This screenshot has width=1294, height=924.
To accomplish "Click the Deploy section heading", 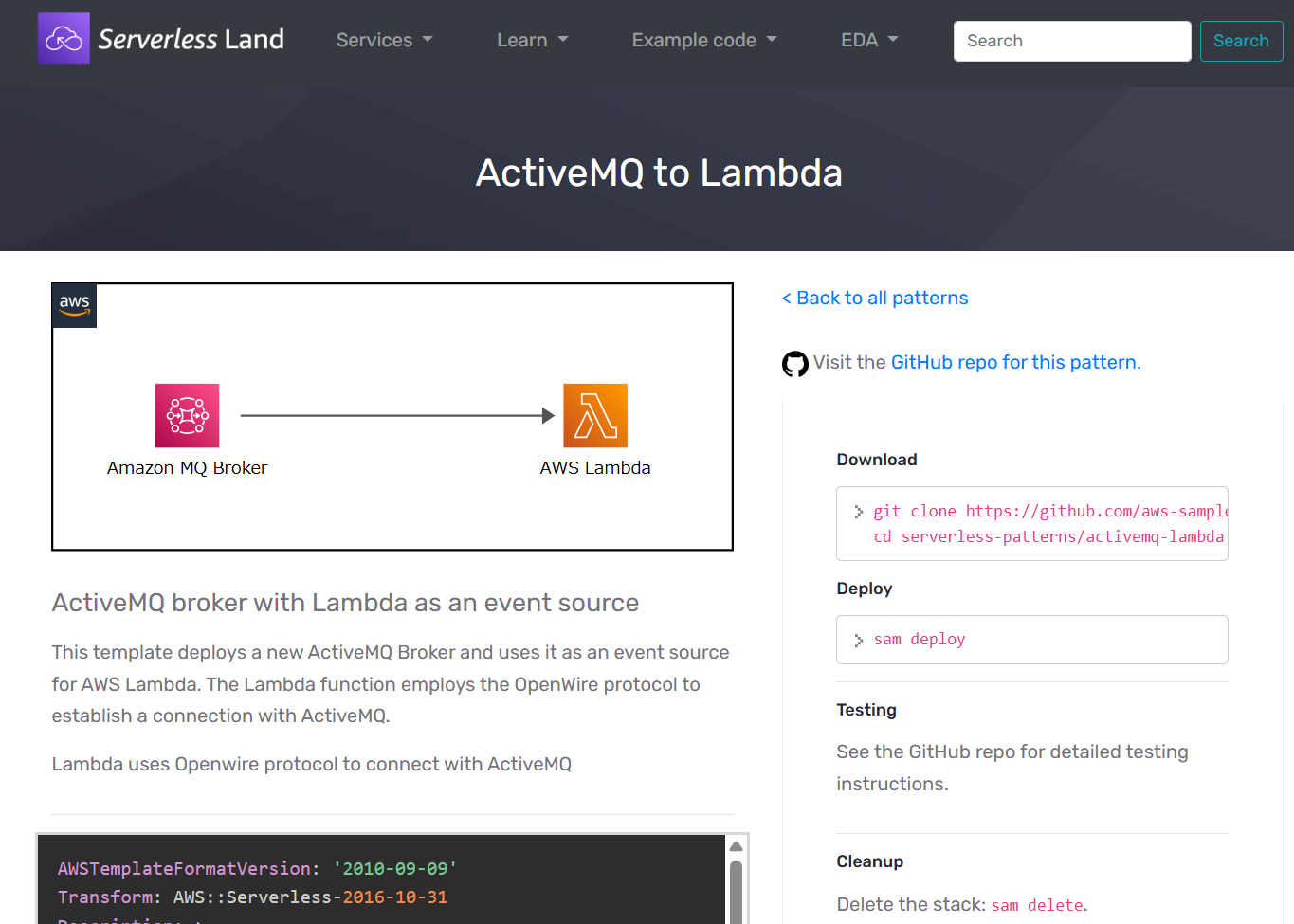I will (865, 589).
